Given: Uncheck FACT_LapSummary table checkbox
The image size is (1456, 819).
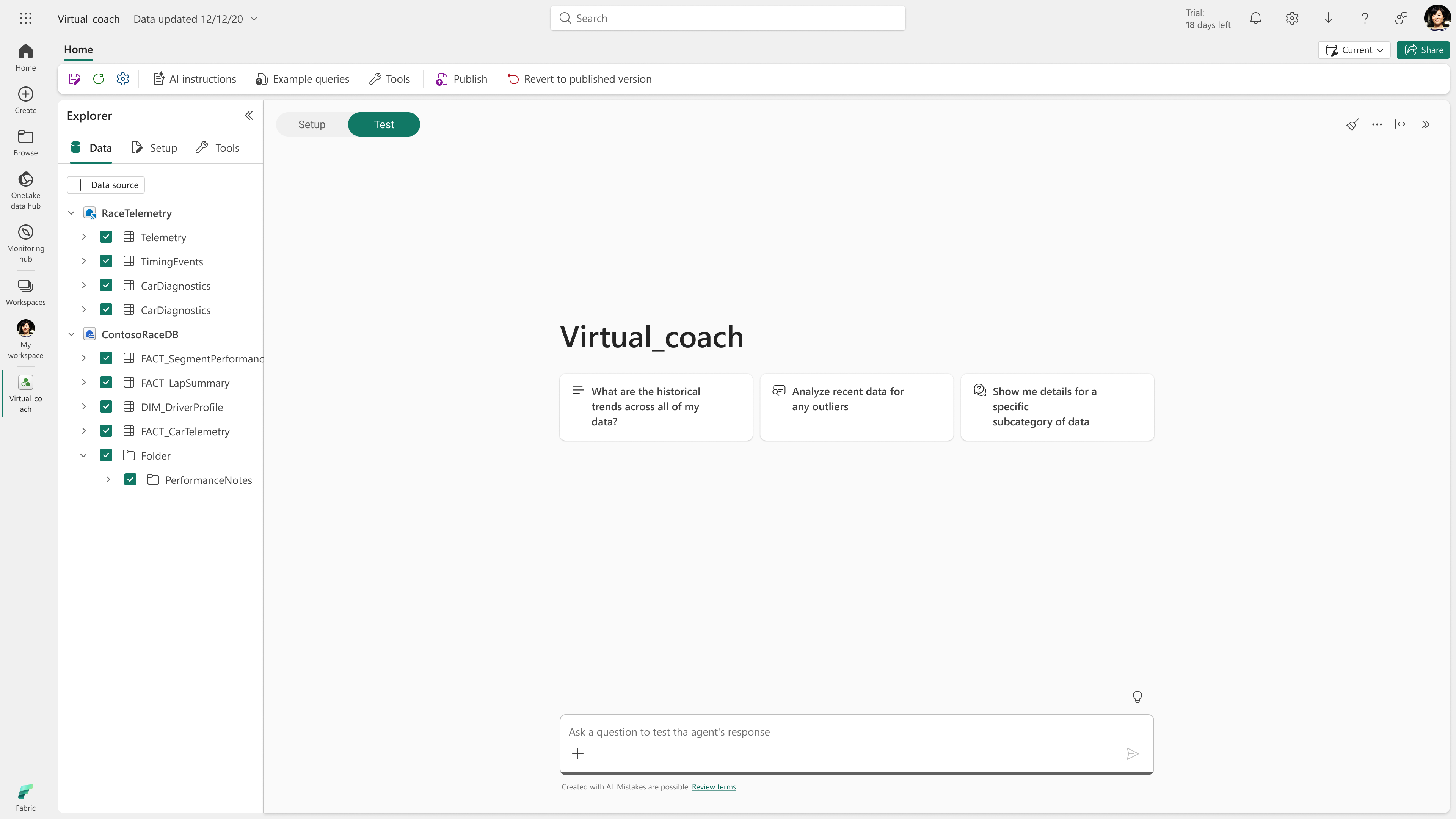Looking at the screenshot, I should tap(106, 383).
